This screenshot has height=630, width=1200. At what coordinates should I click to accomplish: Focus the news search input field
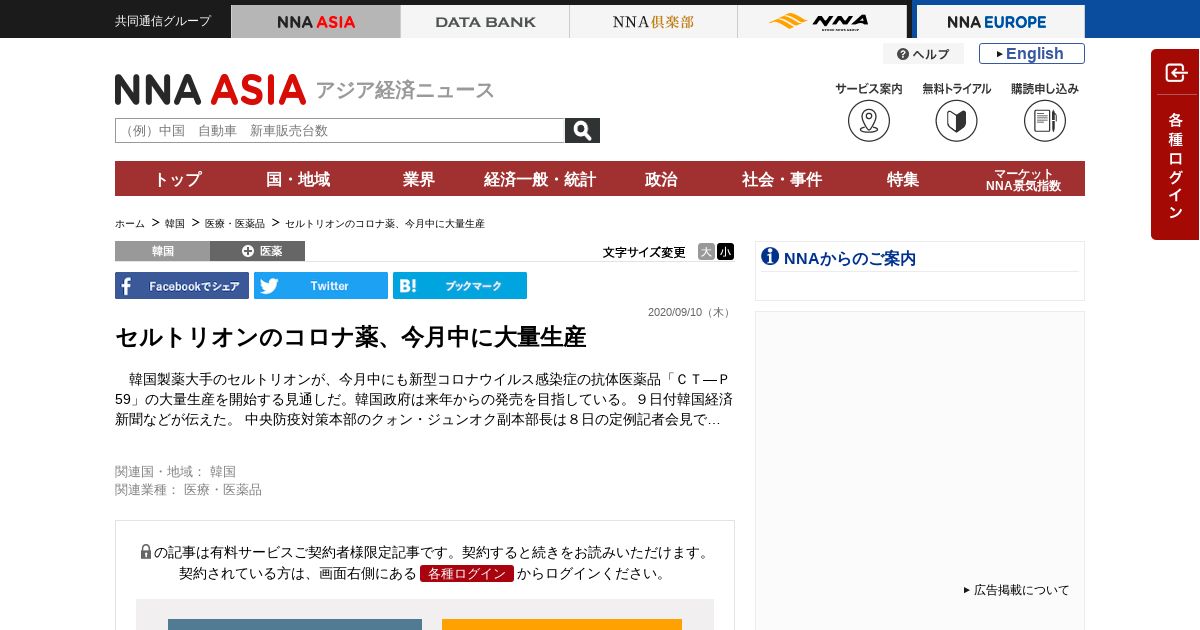tap(340, 131)
